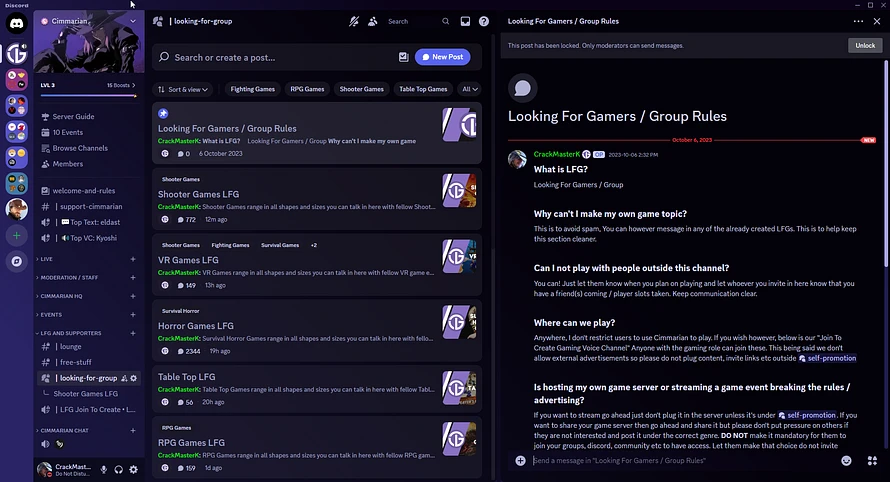Screen dimensions: 890x482
Task: Expand the All tags dropdown
Action: click(x=470, y=89)
